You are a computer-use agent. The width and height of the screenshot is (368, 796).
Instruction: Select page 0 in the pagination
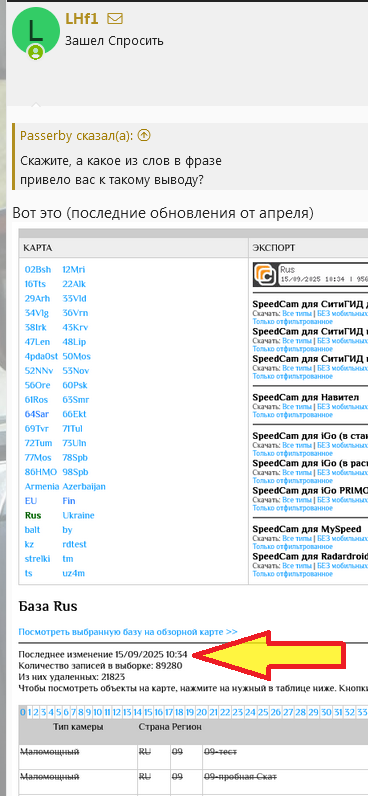(x=22, y=712)
